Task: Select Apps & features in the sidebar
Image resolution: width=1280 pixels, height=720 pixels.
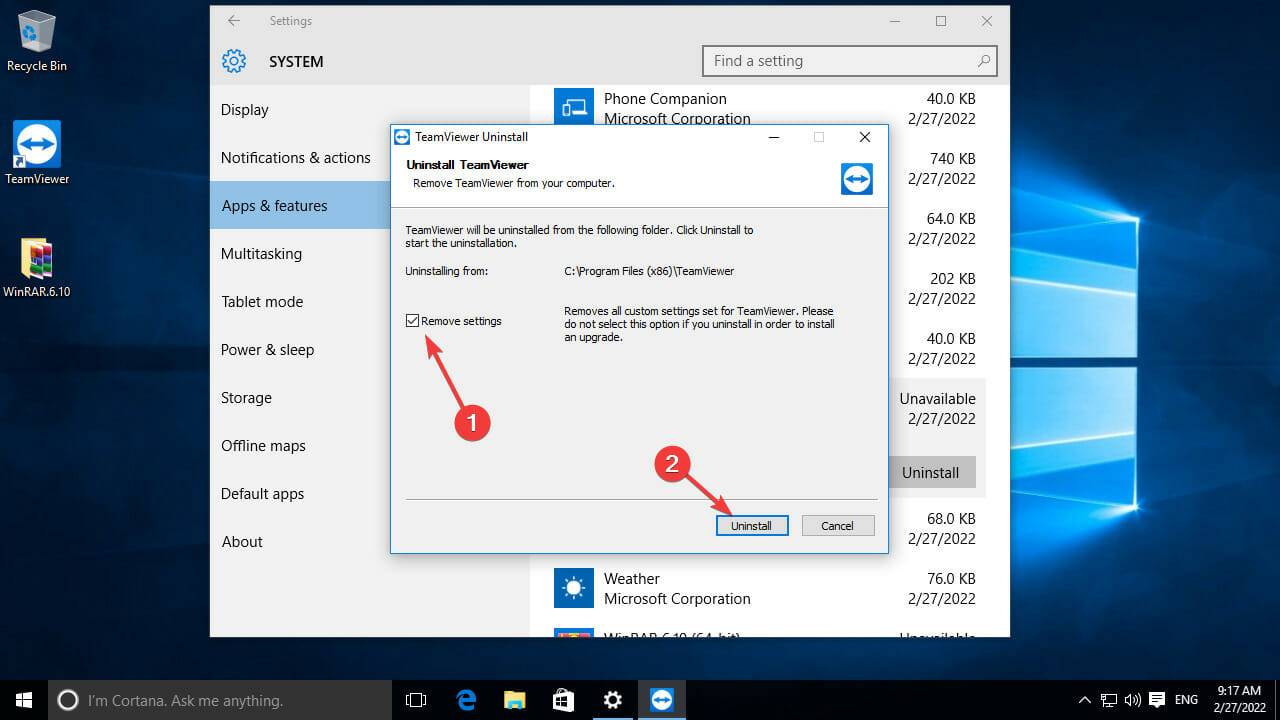Action: pyautogui.click(x=274, y=205)
